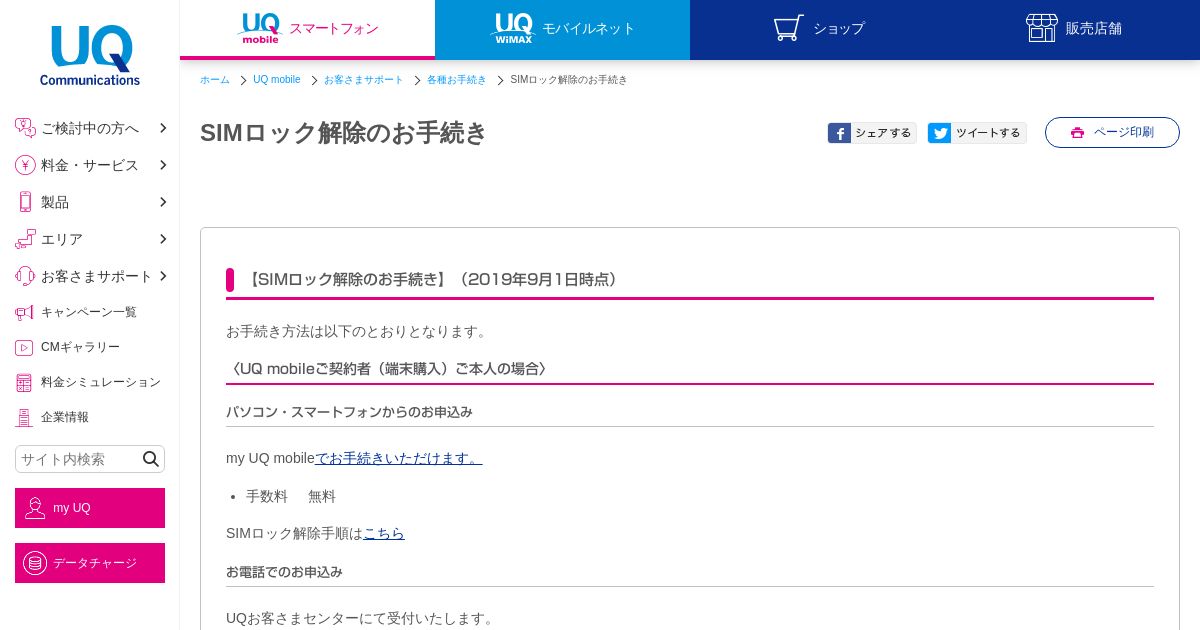Image resolution: width=1200 pixels, height=630 pixels.
Task: Open お客さまサポート menu item
Action: [90, 276]
